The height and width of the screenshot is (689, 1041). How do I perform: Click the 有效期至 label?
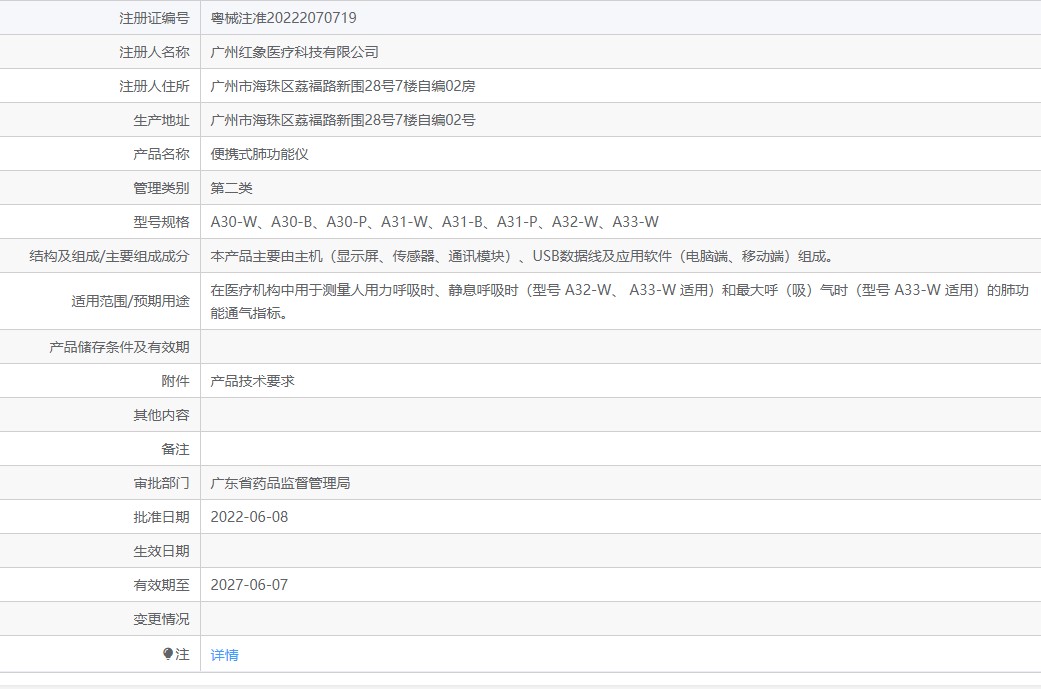161,585
